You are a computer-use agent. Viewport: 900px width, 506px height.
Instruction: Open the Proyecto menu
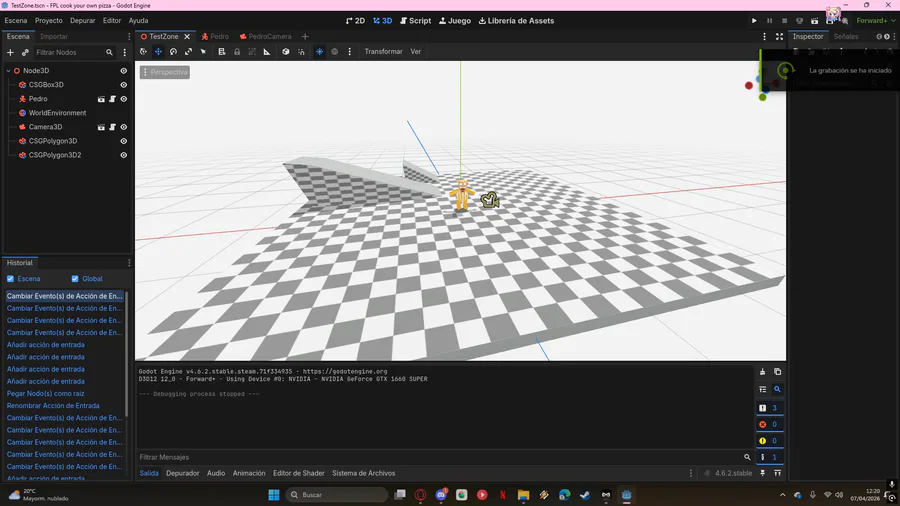(49, 21)
